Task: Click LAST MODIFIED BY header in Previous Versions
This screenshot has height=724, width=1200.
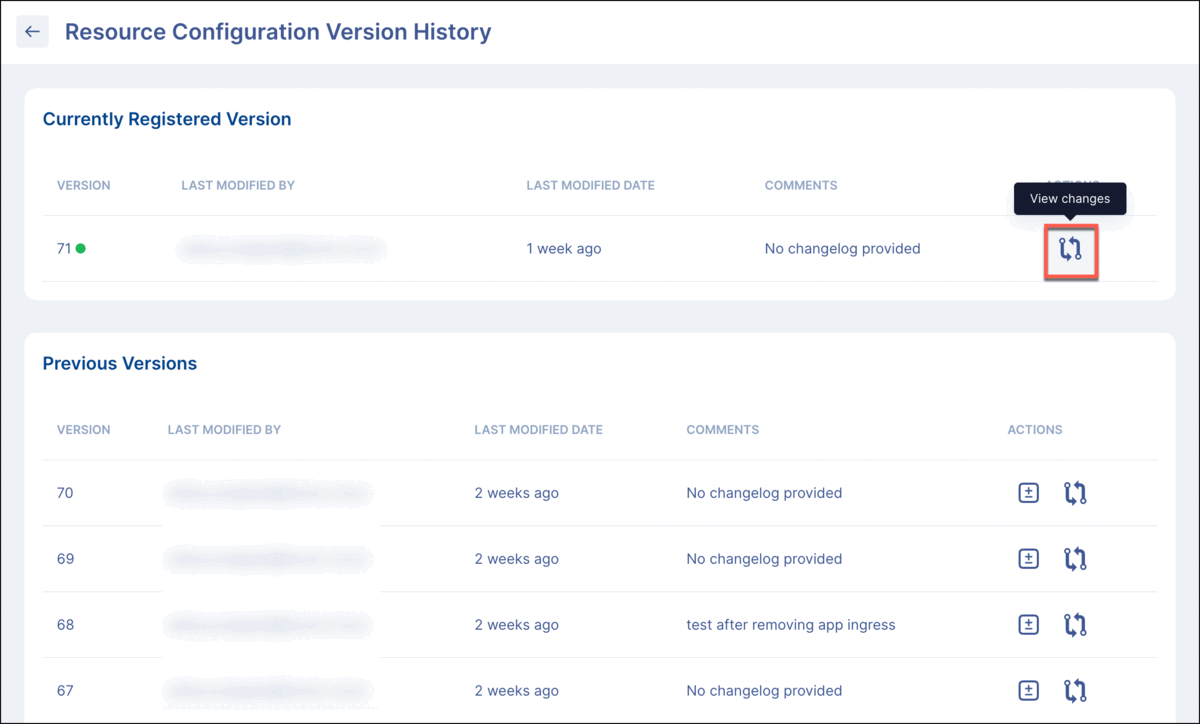Action: [224, 430]
